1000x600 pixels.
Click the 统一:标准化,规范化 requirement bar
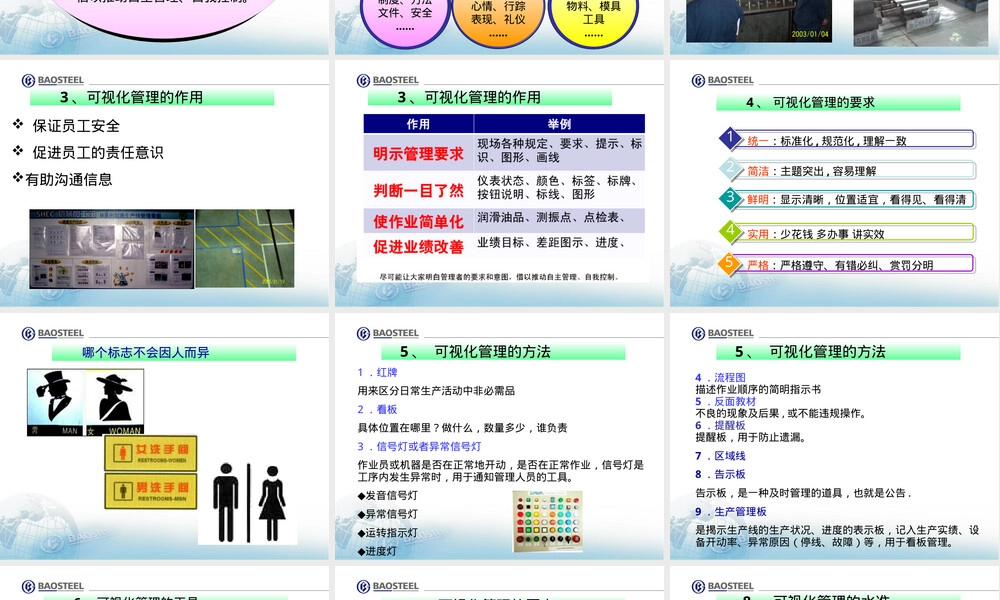[858, 140]
